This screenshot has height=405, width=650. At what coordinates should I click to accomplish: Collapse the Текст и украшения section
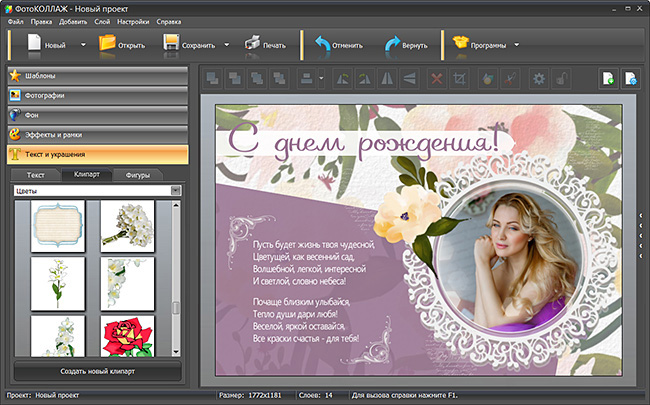[x=98, y=154]
